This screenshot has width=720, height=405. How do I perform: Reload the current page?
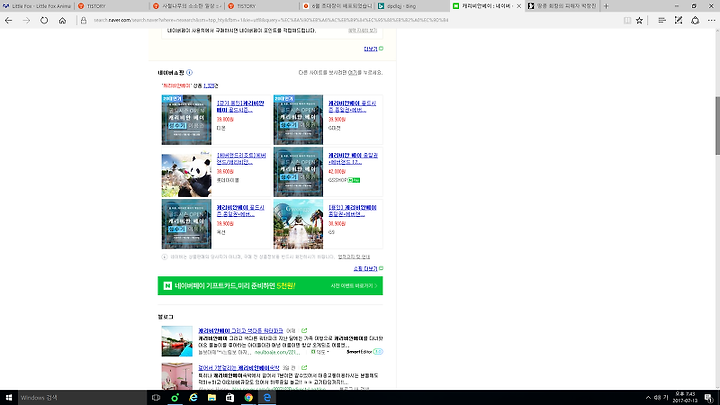44,20
